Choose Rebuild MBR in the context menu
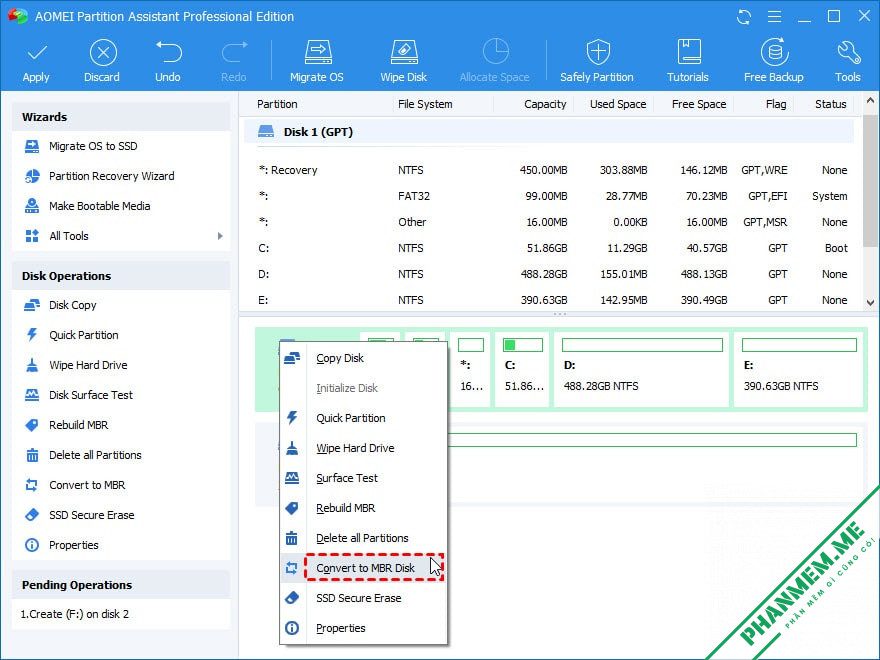Image resolution: width=880 pixels, height=660 pixels. coord(363,508)
